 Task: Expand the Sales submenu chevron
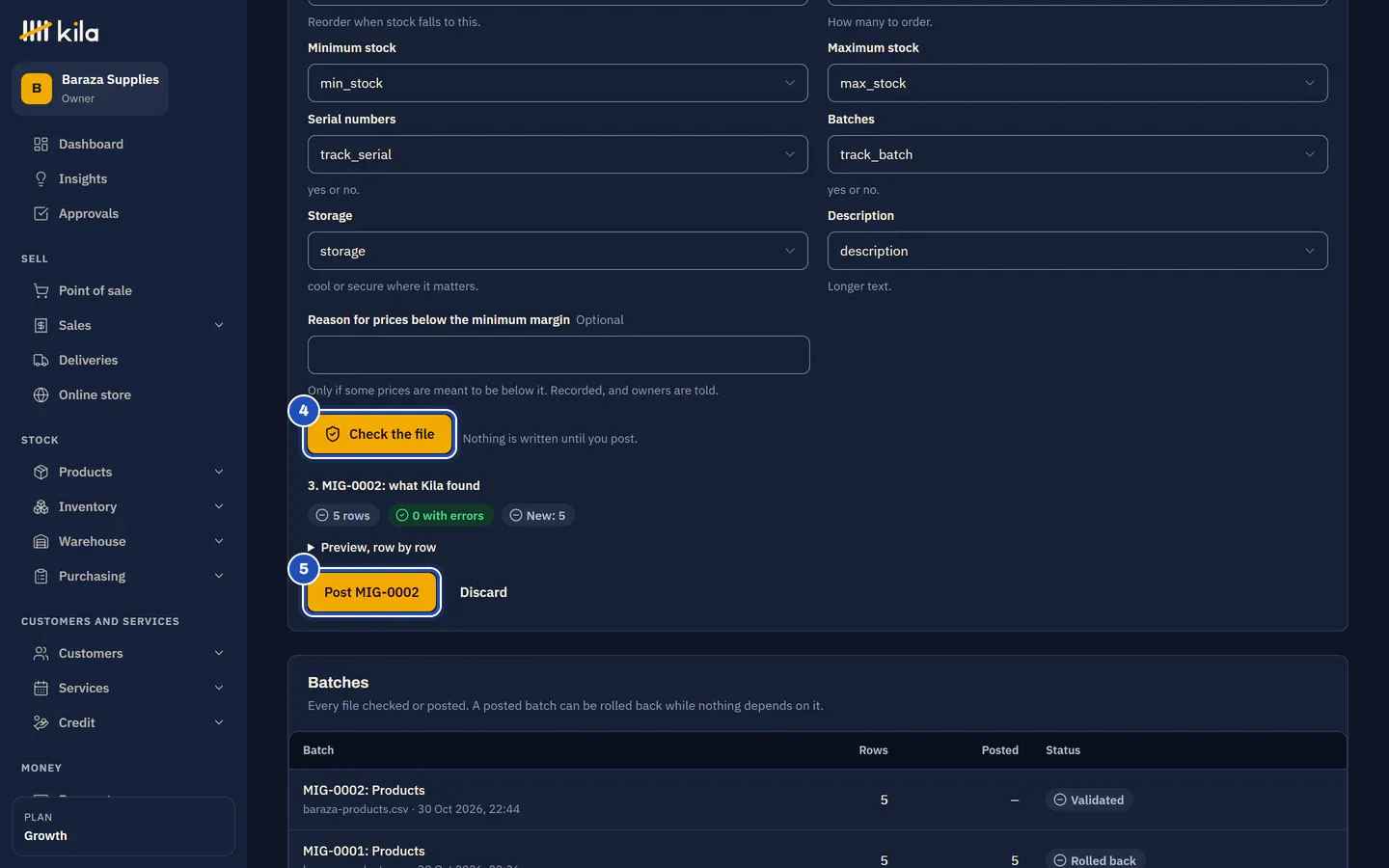pyautogui.click(x=219, y=325)
